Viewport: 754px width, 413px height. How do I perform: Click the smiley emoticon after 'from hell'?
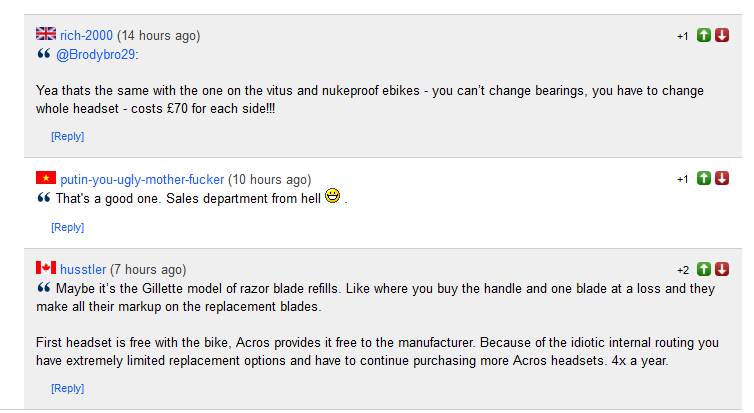[x=332, y=196]
